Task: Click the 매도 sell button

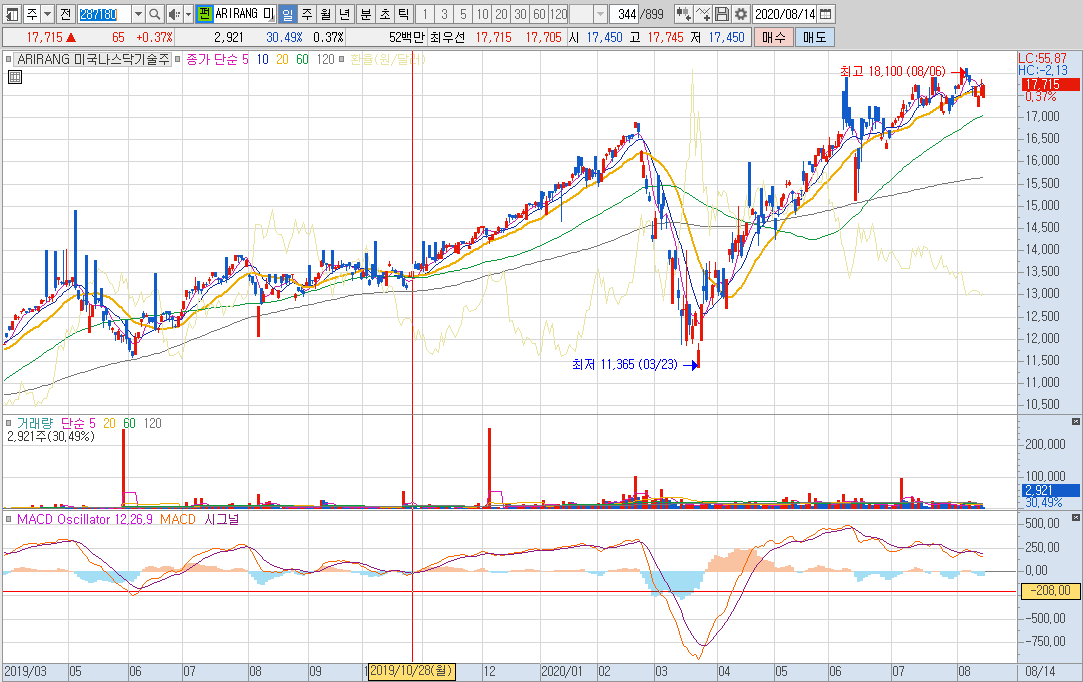Action: [814, 37]
